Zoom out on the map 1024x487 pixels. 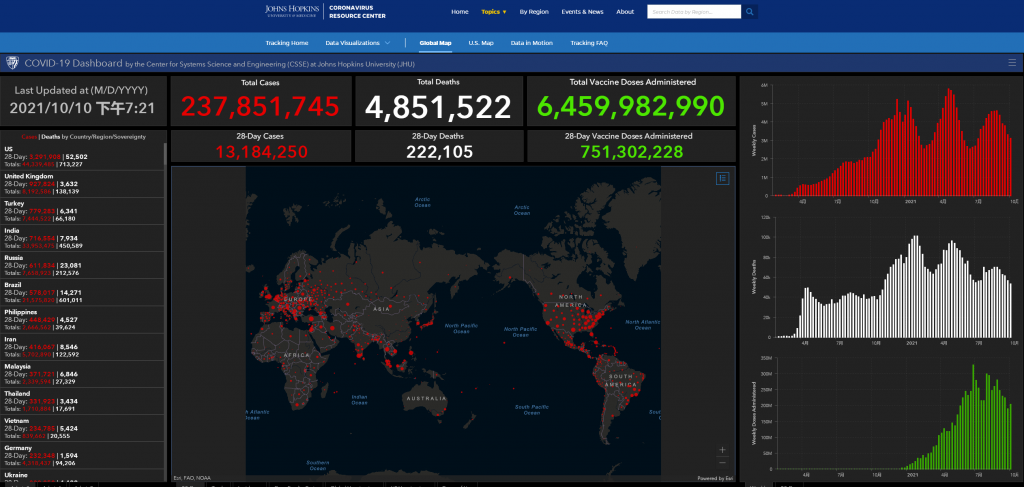(722, 463)
